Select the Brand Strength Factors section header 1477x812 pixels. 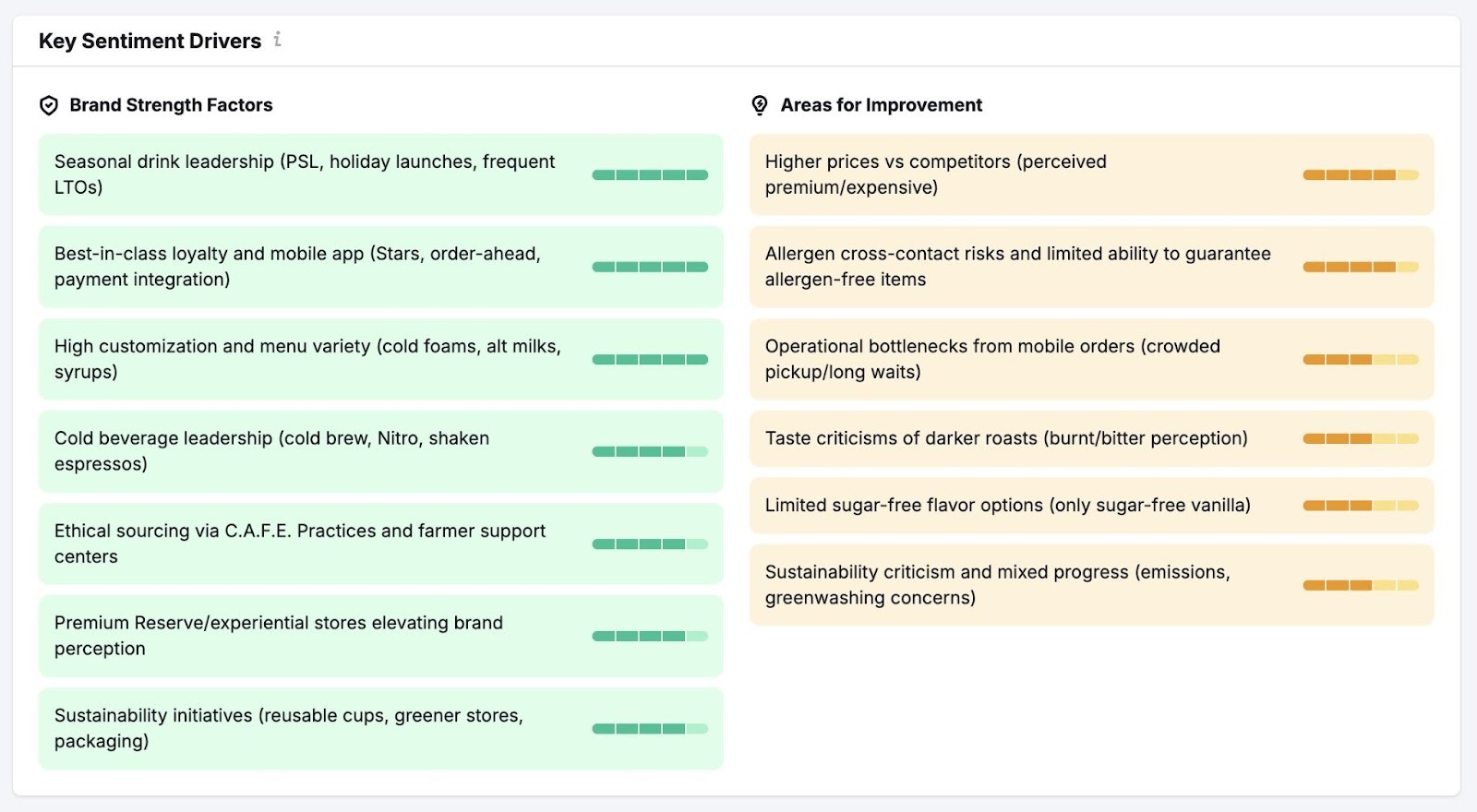tap(170, 104)
